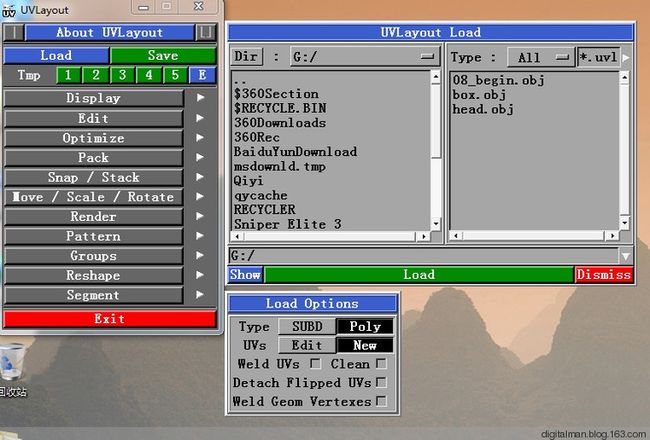650x440 pixels.
Task: Select file 08_begin.obj
Action: pyautogui.click(x=499, y=80)
